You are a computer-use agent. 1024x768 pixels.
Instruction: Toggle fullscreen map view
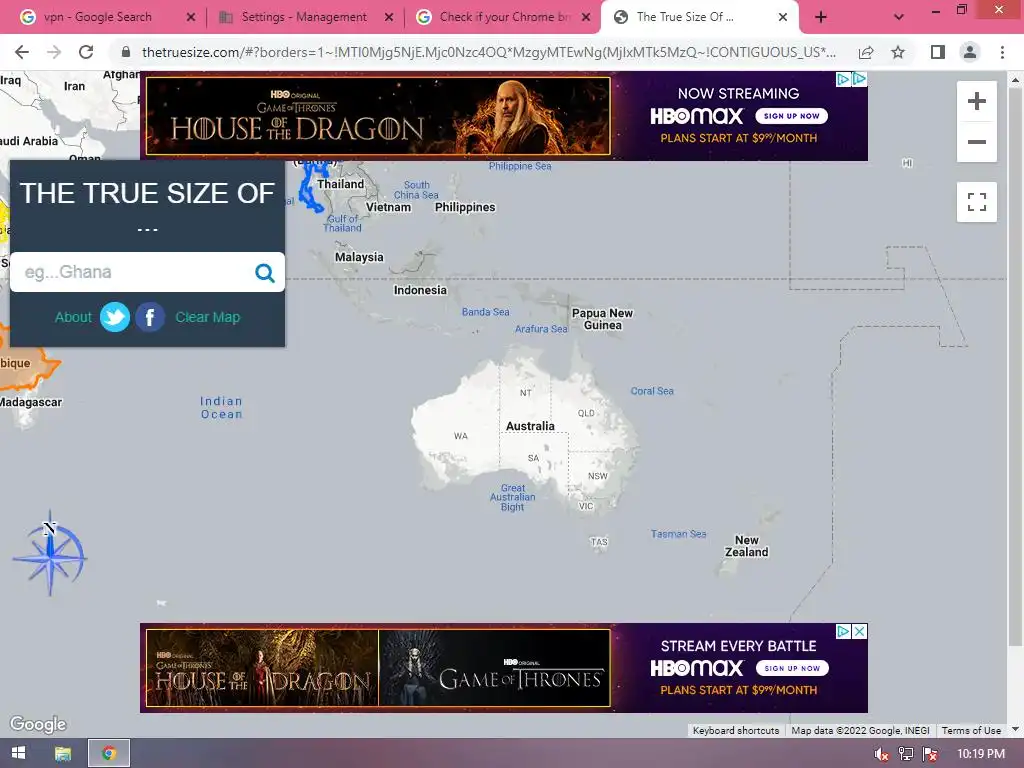click(x=976, y=202)
